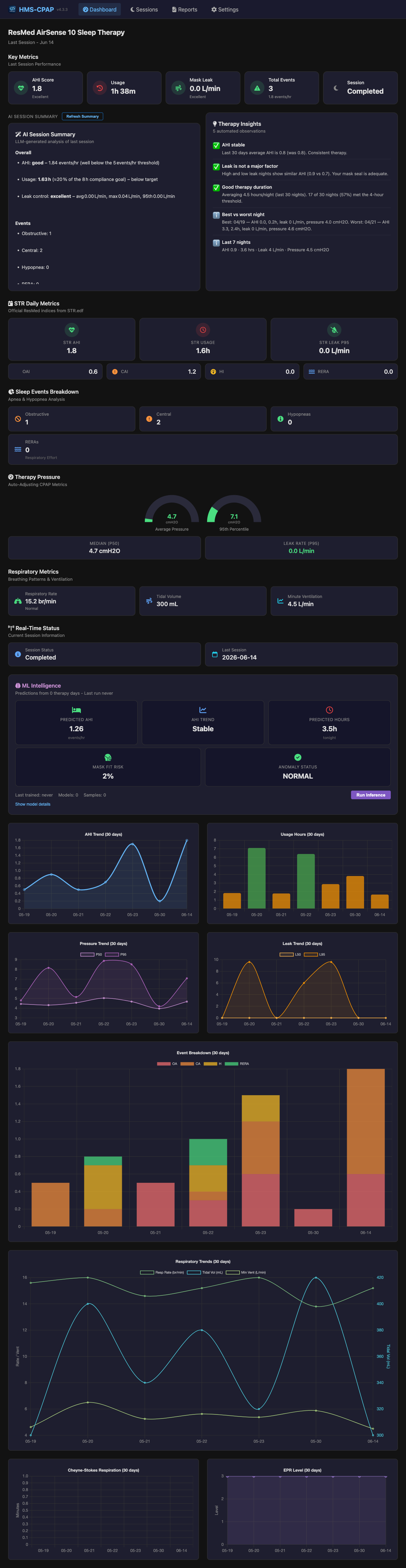Image resolution: width=406 pixels, height=1568 pixels.
Task: Click the 2026-06-14 Last Session value
Action: point(239,658)
